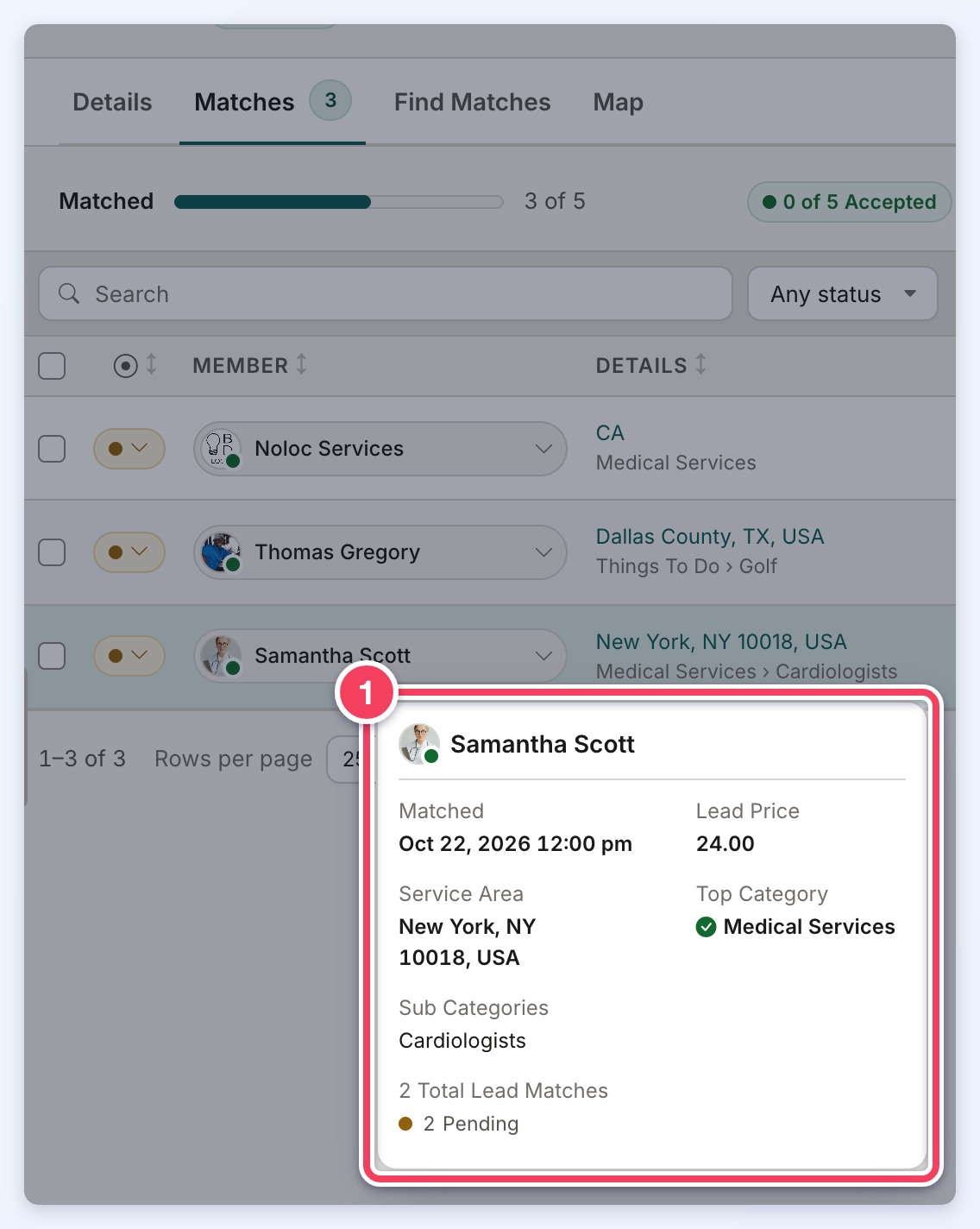Expand the Noloc Services member chevron
Screen dimensions: 980x1229
(x=543, y=449)
